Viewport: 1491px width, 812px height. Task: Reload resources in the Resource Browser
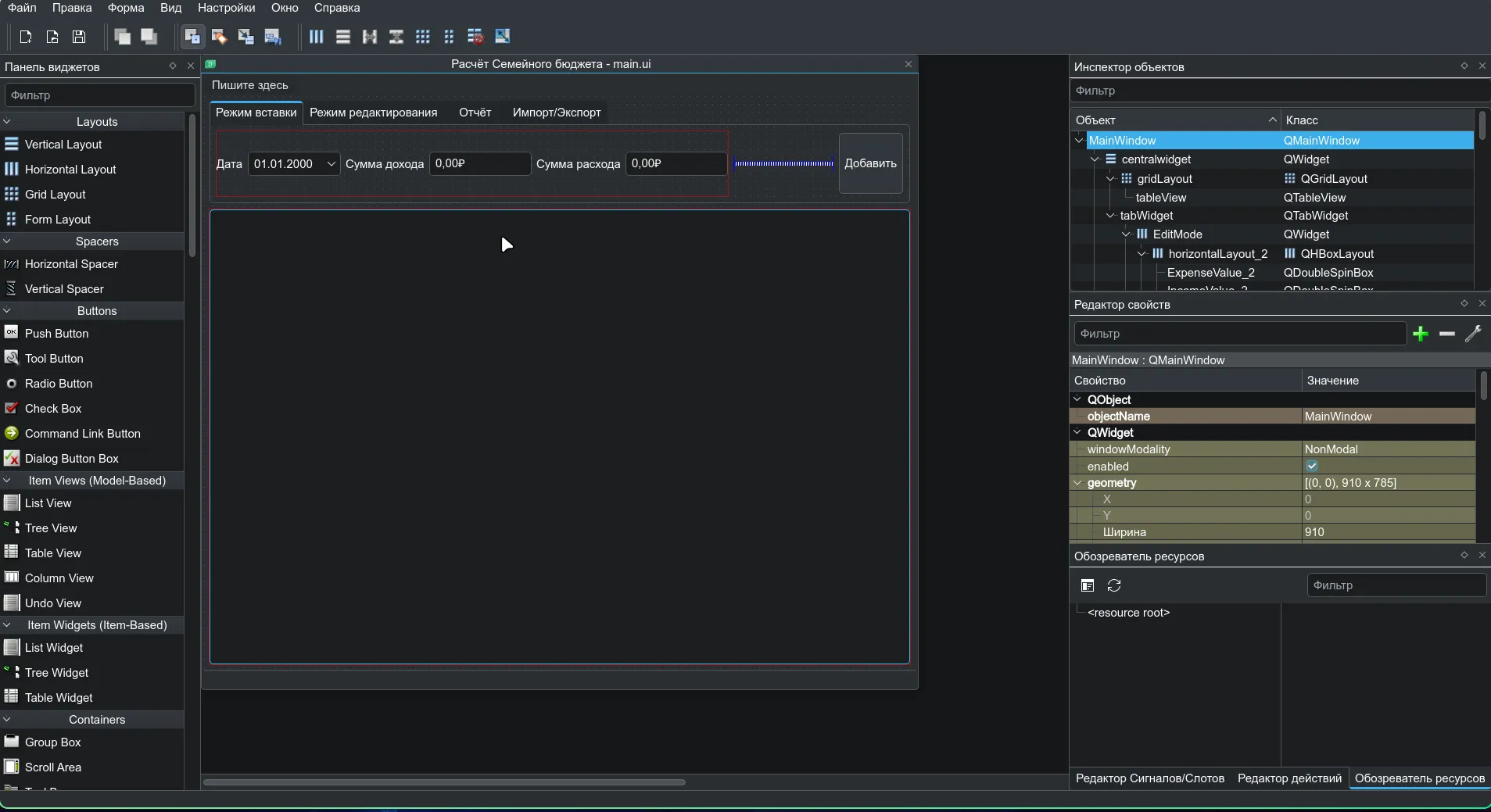1114,585
